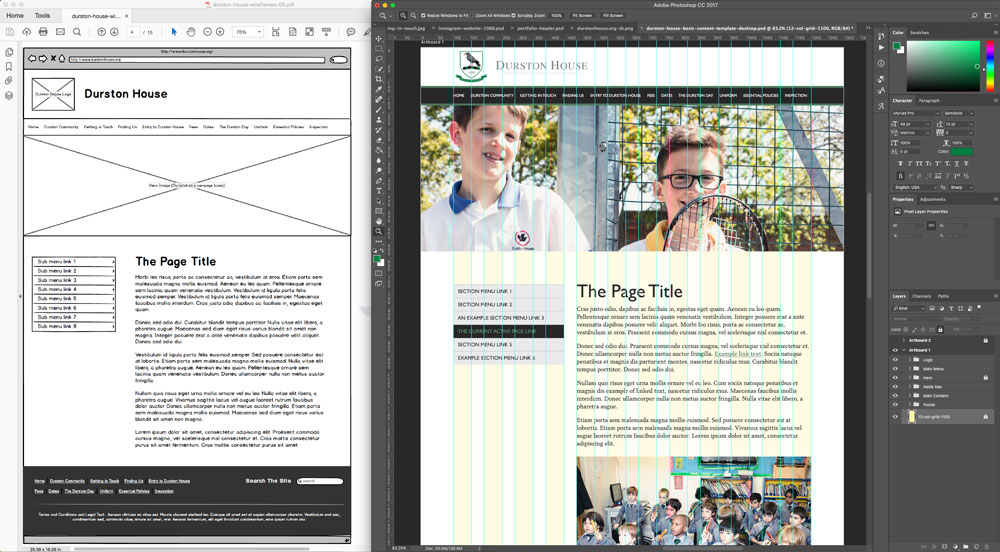The image size is (1000, 552).
Task: Select the Clone Stamp tool
Action: (379, 120)
